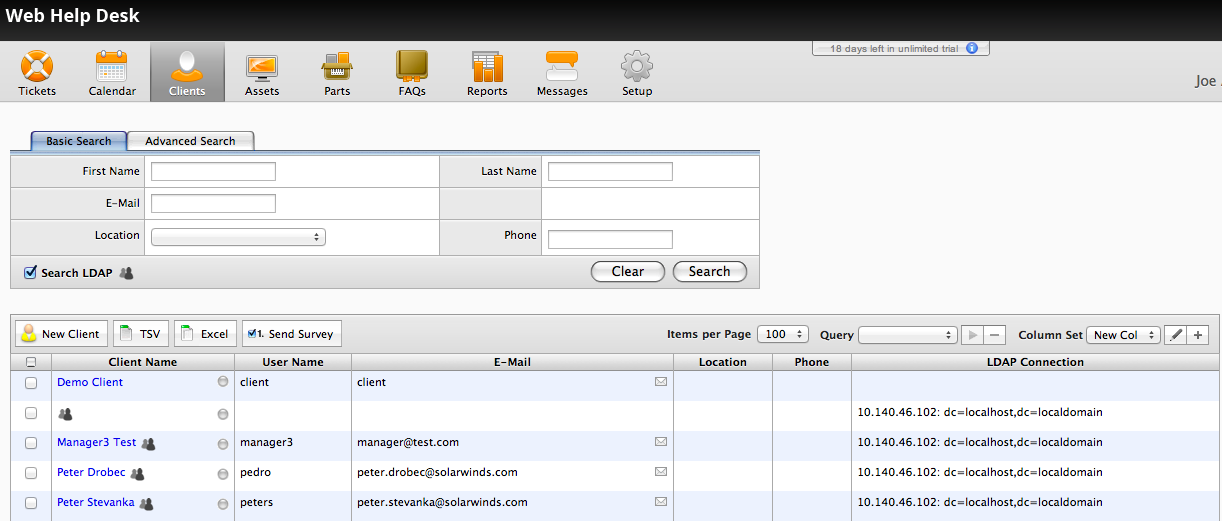Sort by the Client Name column header
This screenshot has height=521, width=1222.
[x=143, y=362]
